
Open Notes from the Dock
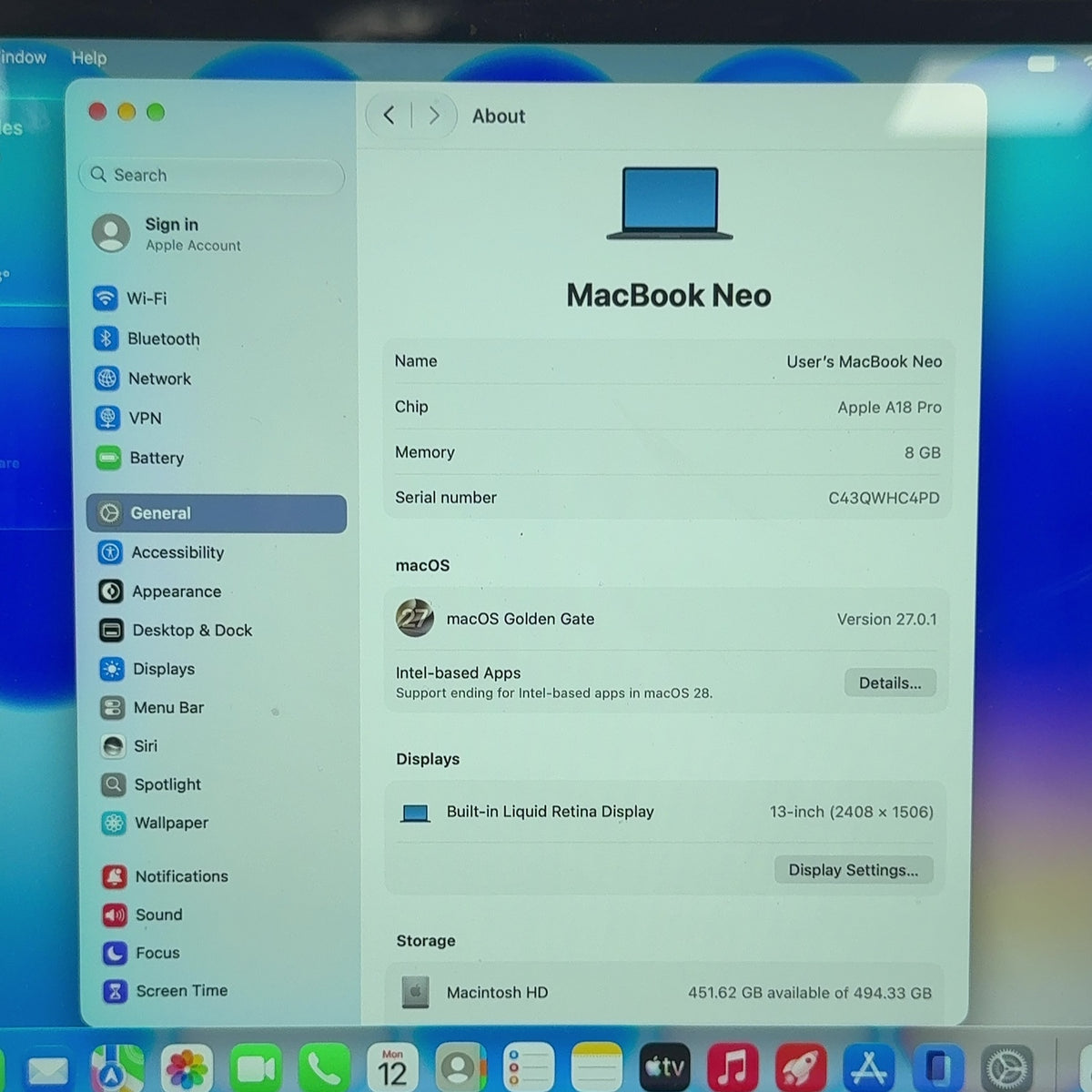pyautogui.click(x=597, y=1068)
